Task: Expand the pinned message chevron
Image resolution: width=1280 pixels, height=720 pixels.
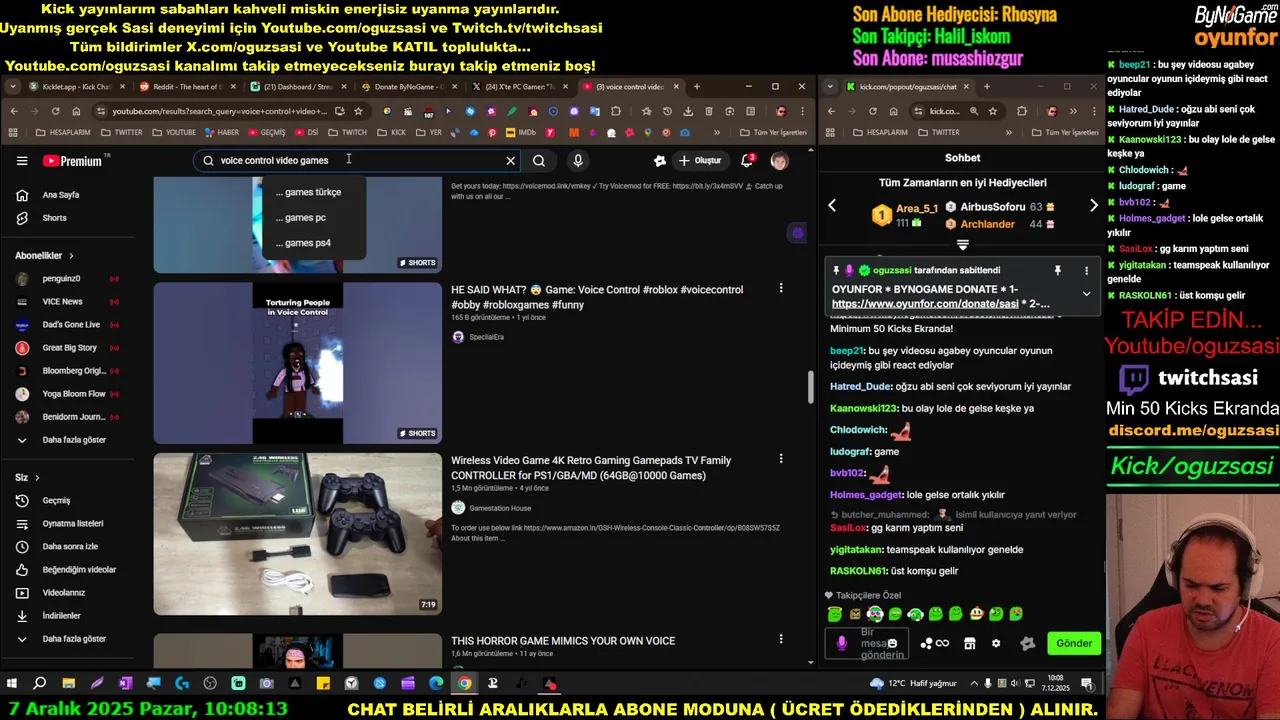Action: (1086, 294)
